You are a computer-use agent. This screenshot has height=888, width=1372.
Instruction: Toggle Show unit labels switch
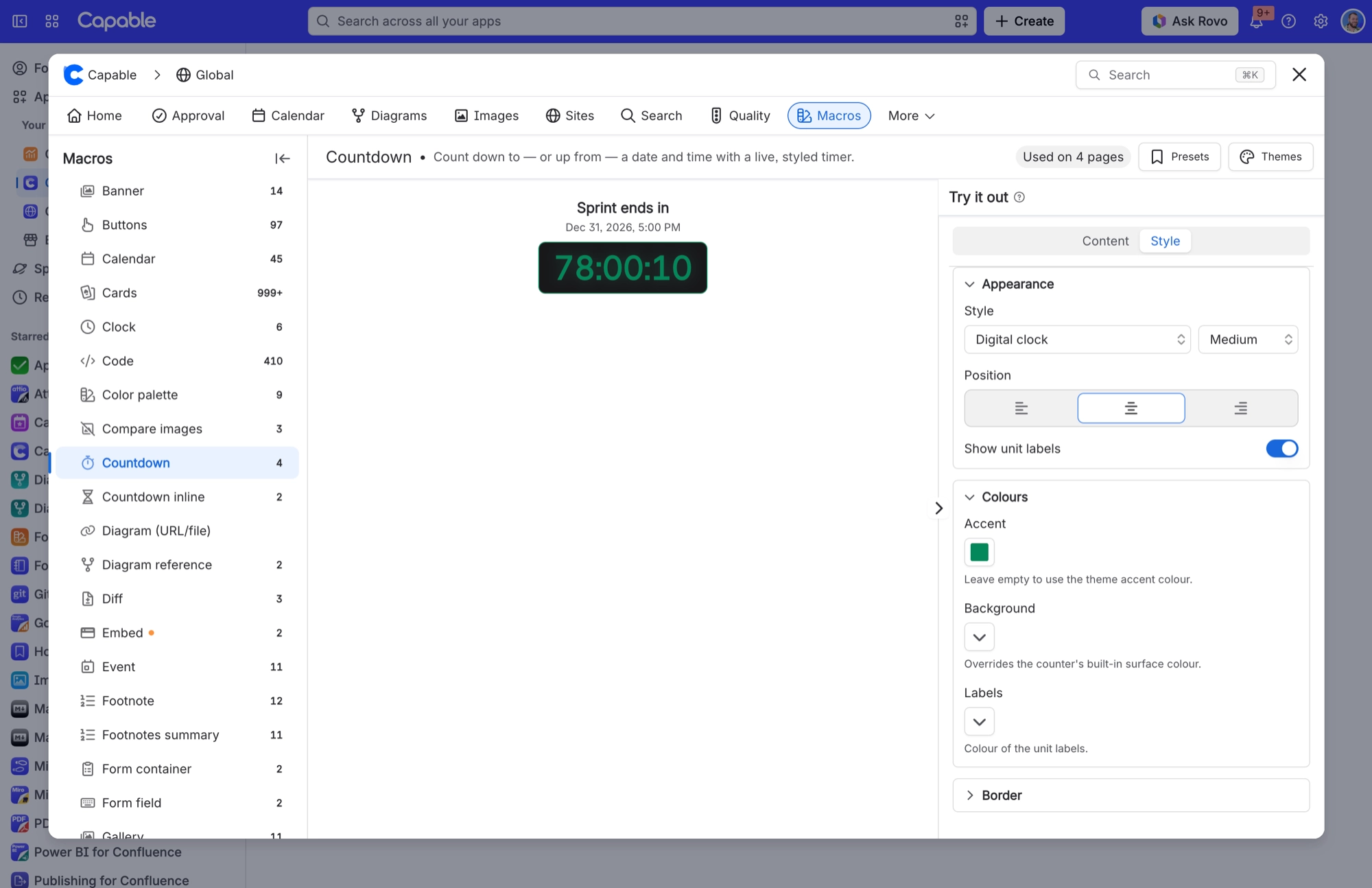pos(1281,449)
